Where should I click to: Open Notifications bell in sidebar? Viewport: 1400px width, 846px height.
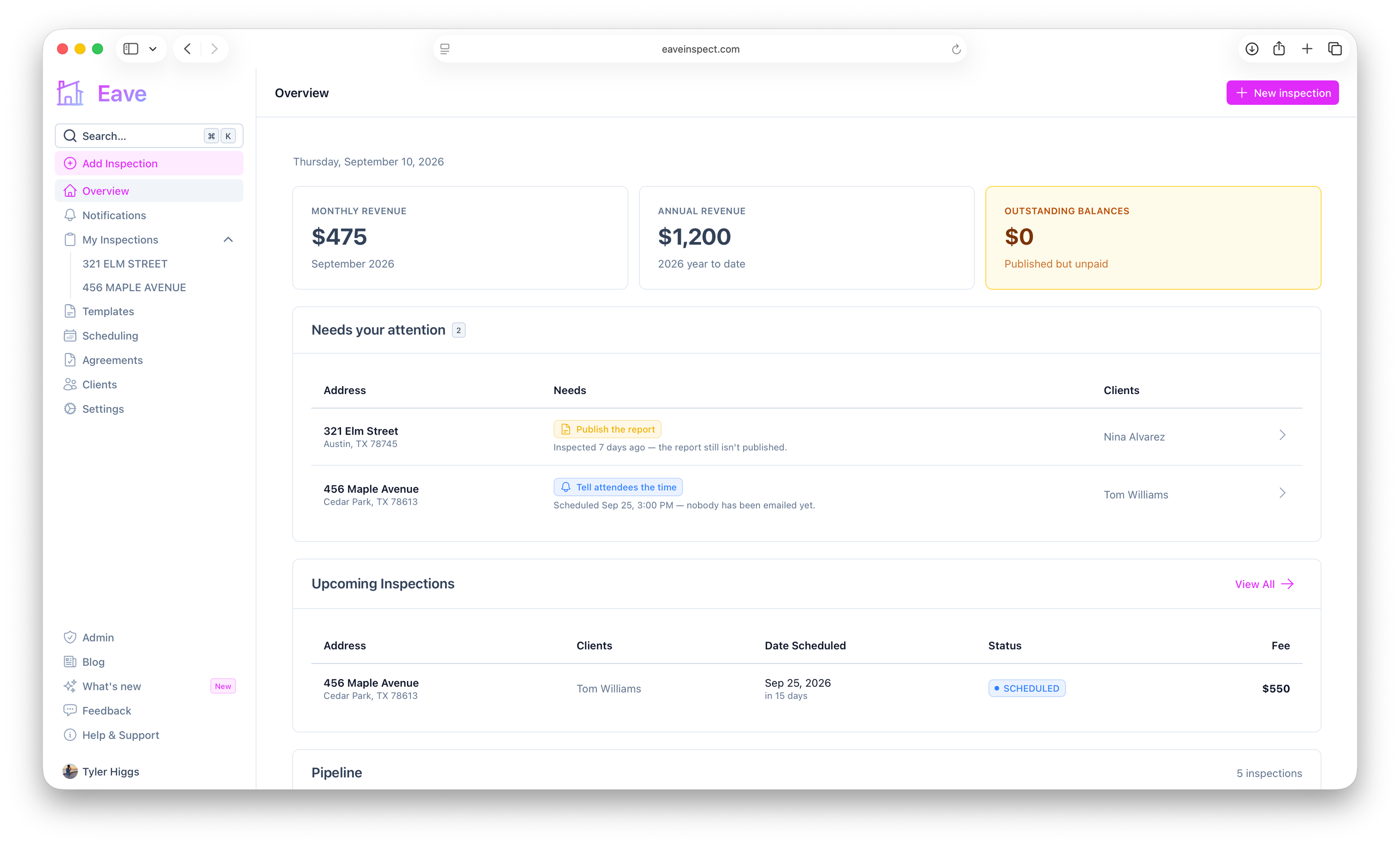coord(149,215)
